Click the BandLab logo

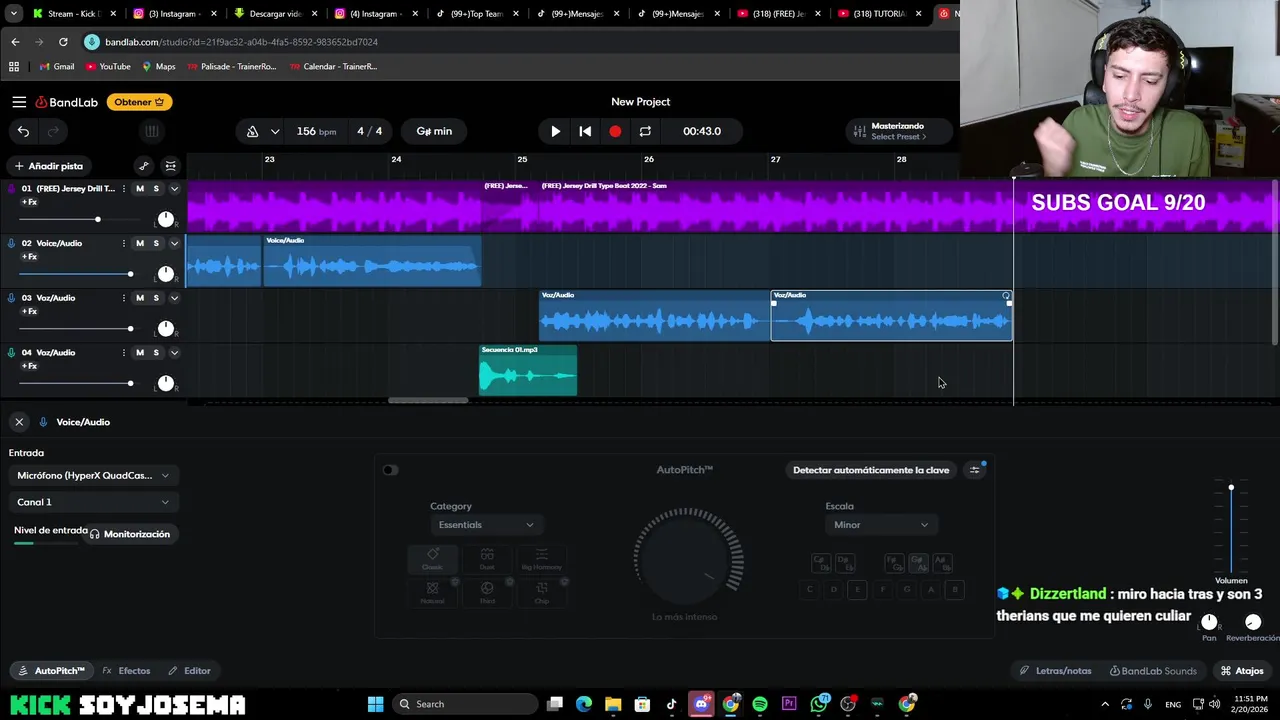67,102
